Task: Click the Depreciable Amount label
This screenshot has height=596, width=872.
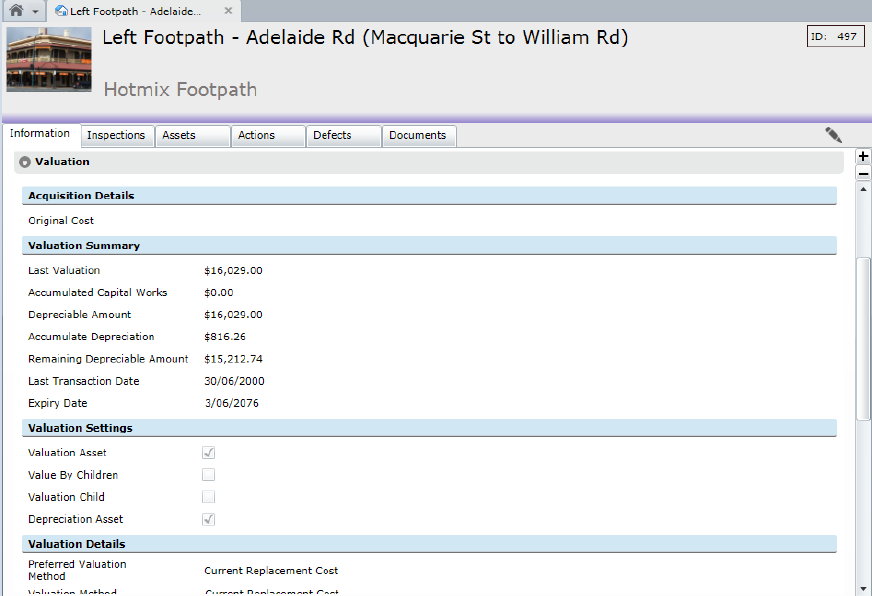Action: pos(80,315)
